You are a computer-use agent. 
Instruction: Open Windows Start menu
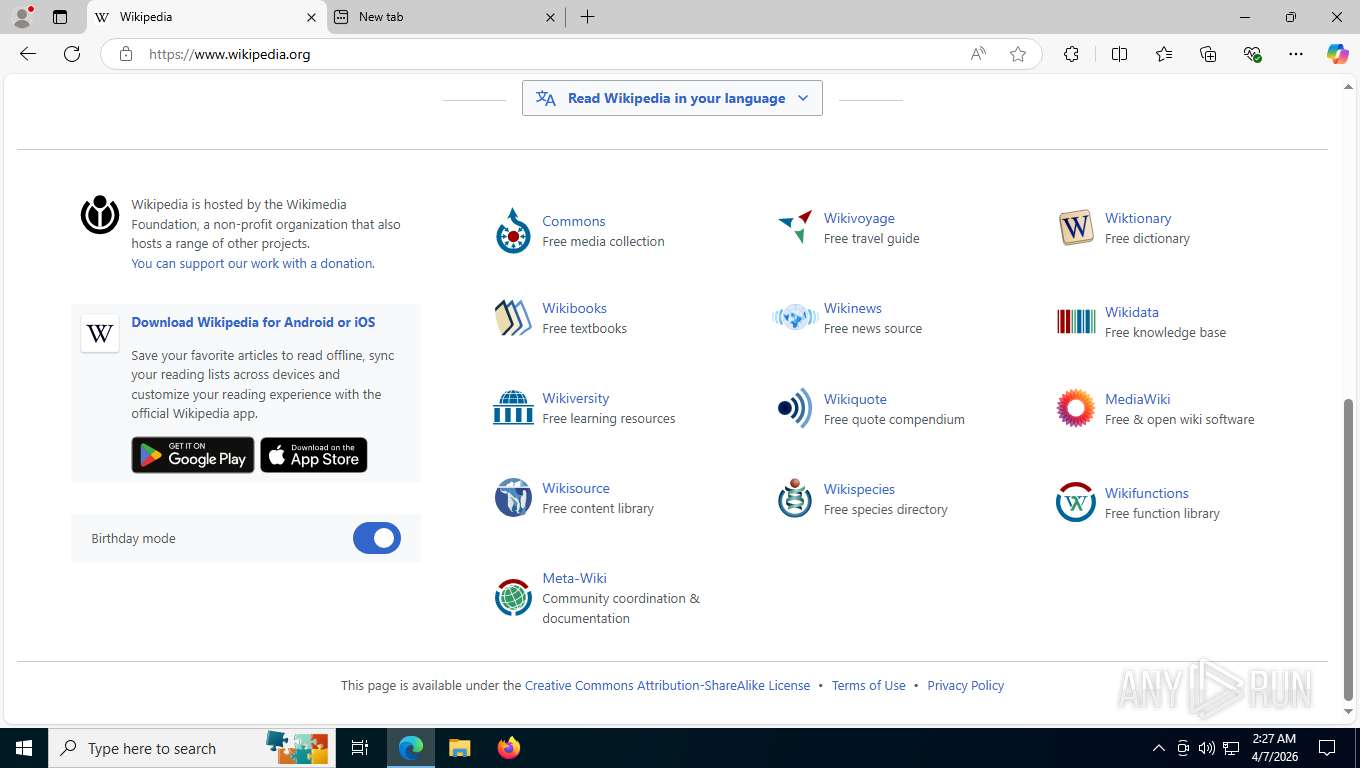[x=24, y=748]
